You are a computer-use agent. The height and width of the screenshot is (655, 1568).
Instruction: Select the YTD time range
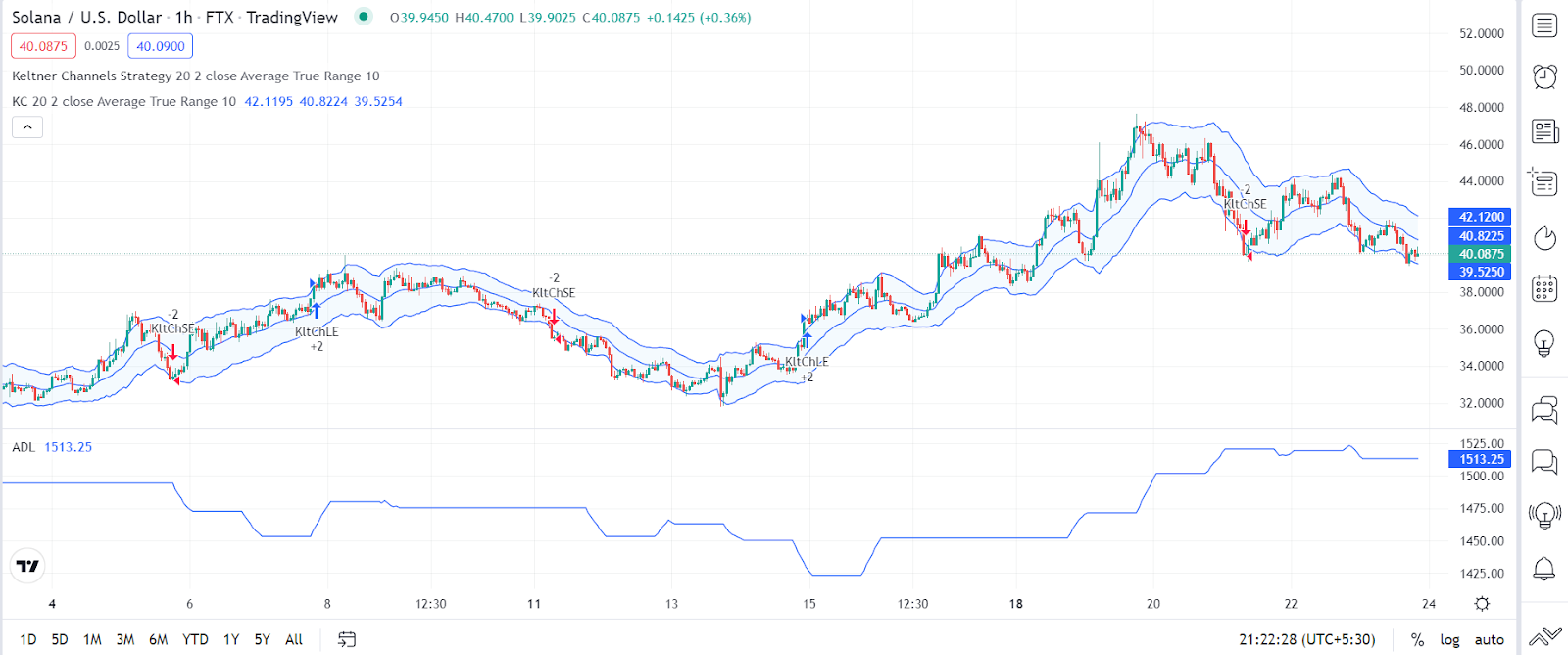point(195,639)
